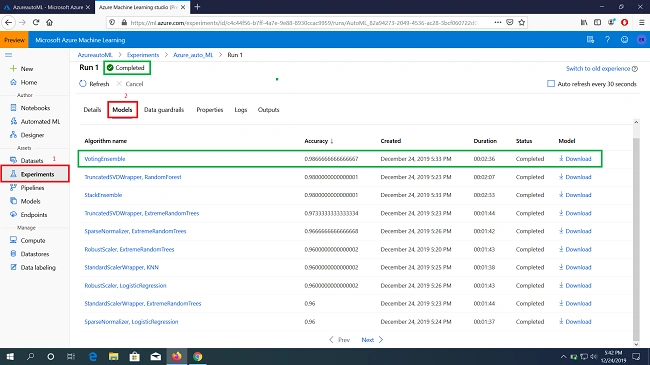Switch to the Properties tab

tap(209, 110)
